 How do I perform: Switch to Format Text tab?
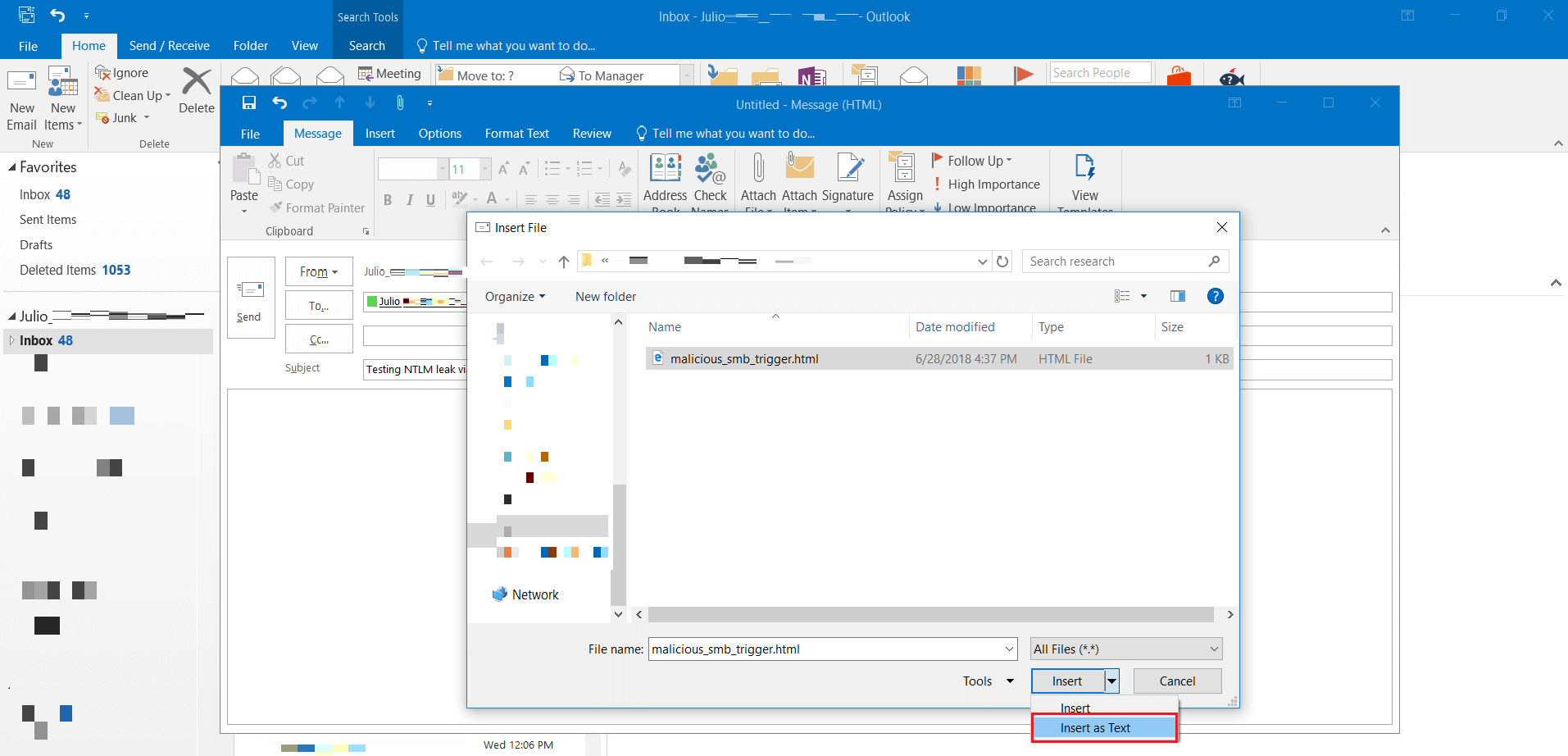516,134
